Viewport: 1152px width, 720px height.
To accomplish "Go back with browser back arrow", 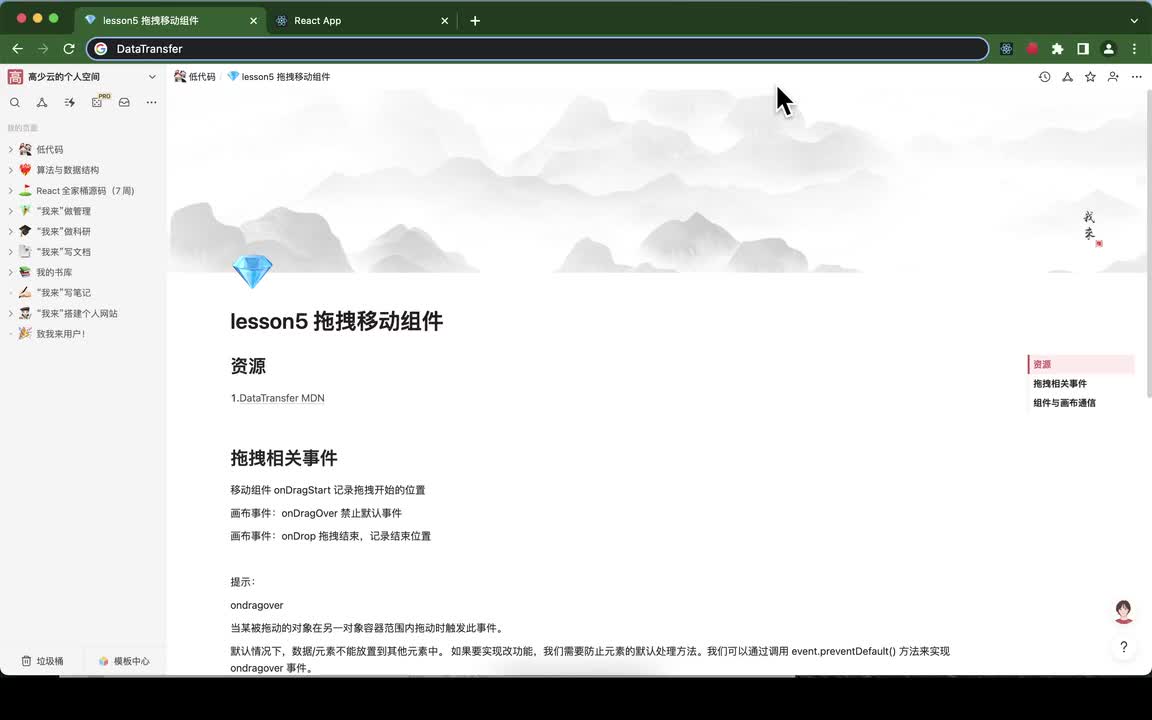I will tap(18, 48).
